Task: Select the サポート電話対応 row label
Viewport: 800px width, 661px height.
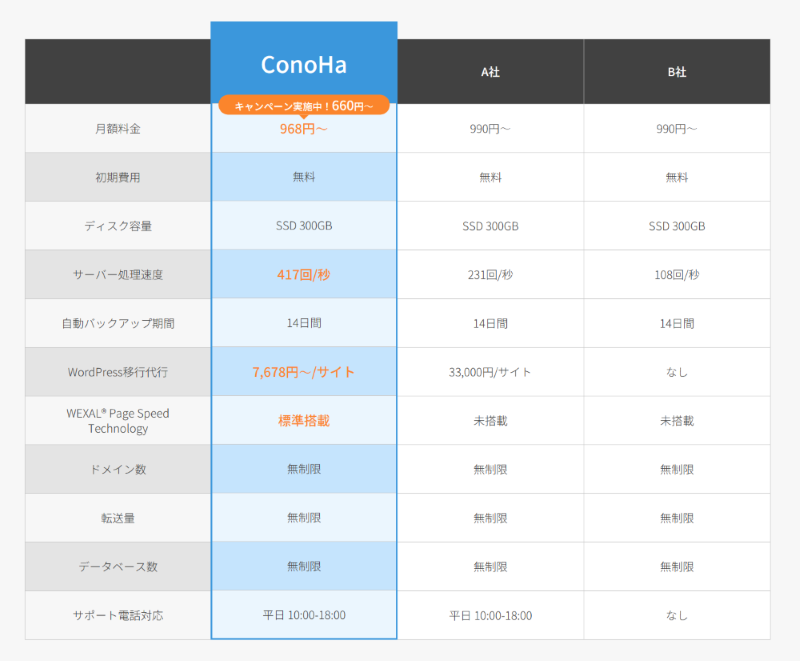Action: click(x=118, y=615)
